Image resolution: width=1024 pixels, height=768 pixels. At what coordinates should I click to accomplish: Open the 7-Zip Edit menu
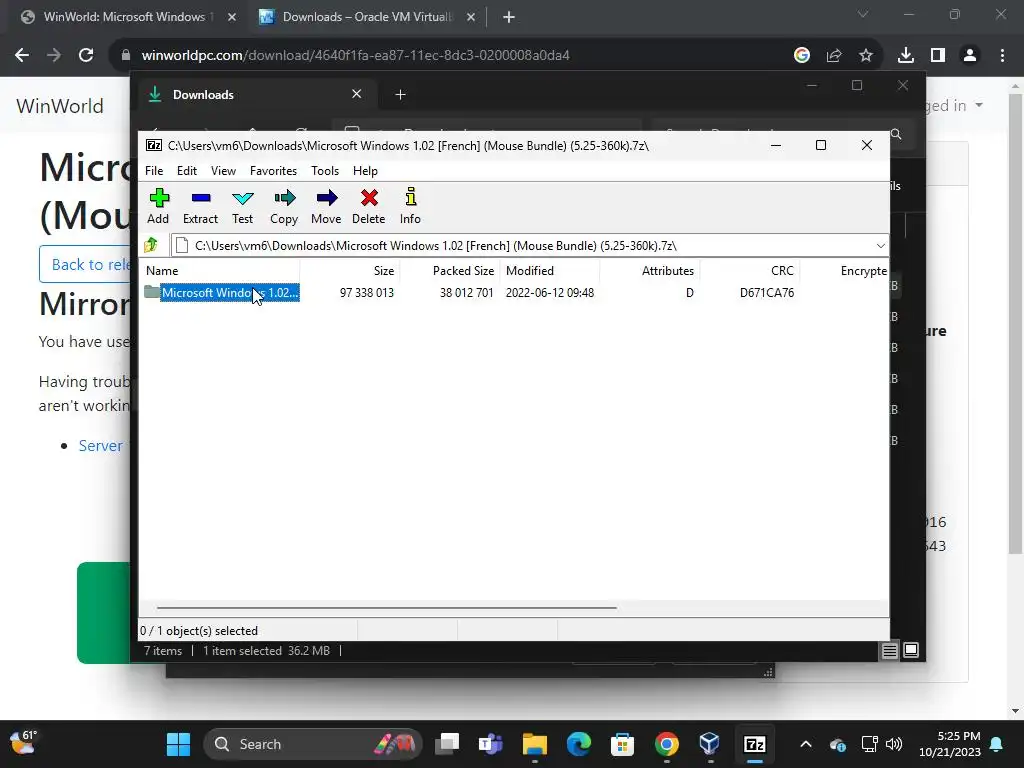pos(187,170)
